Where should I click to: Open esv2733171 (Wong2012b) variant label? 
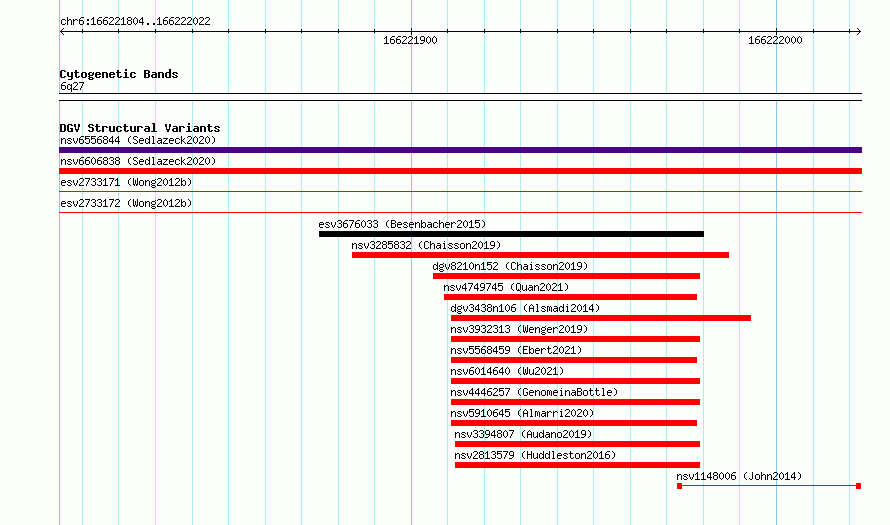click(x=126, y=182)
